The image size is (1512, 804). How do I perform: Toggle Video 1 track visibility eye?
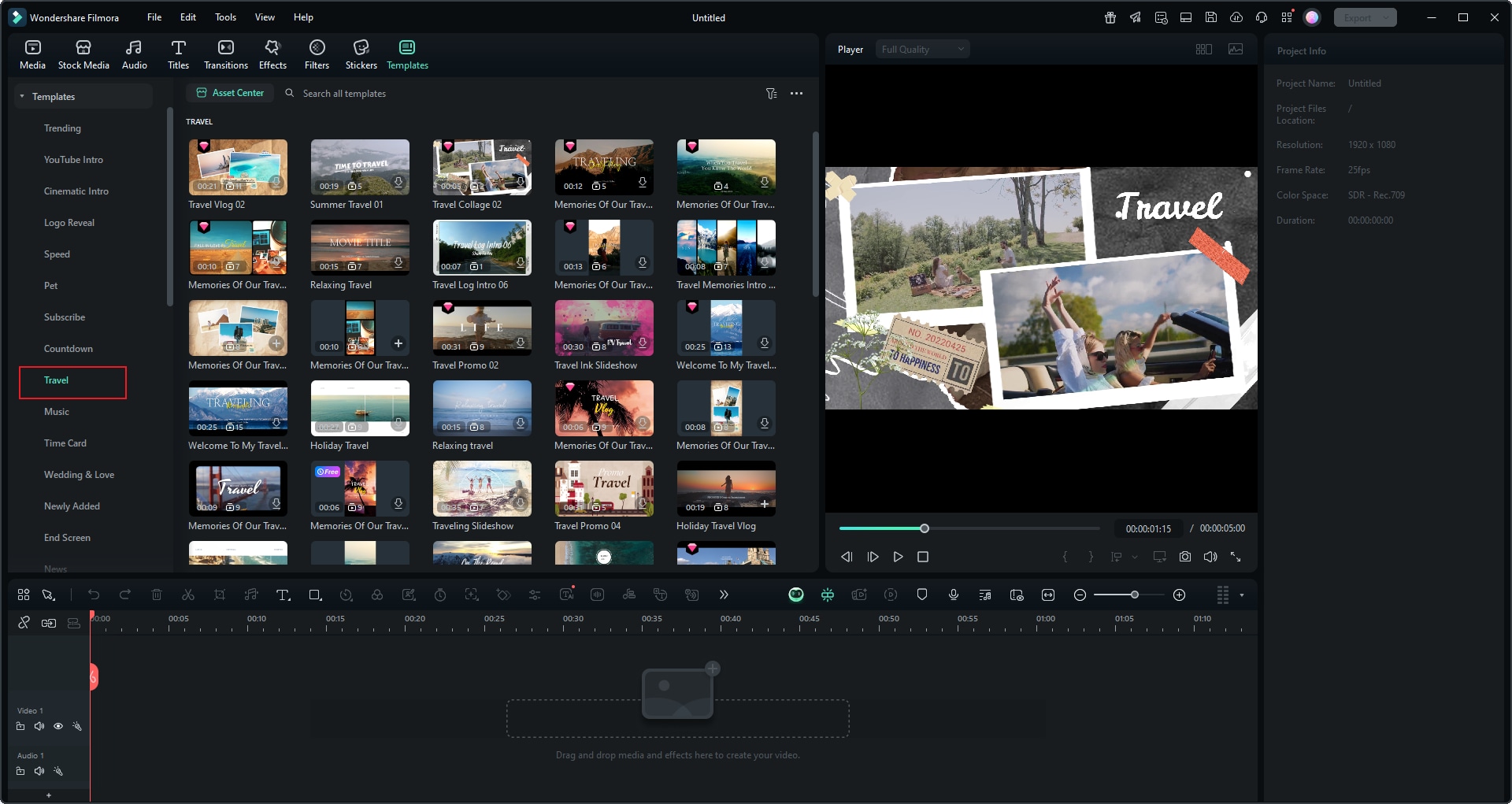[58, 727]
